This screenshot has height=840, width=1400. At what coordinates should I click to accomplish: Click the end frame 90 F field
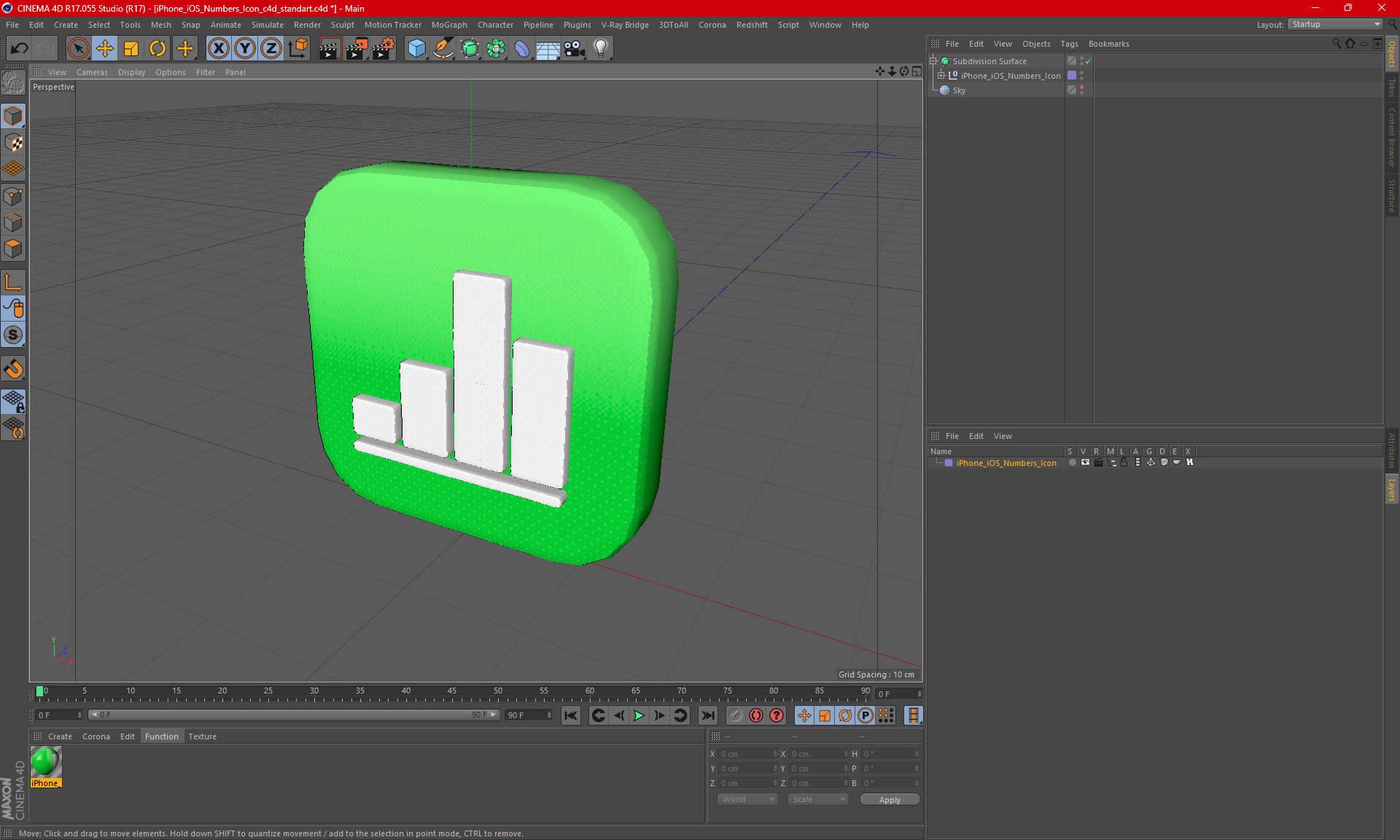pyautogui.click(x=529, y=715)
